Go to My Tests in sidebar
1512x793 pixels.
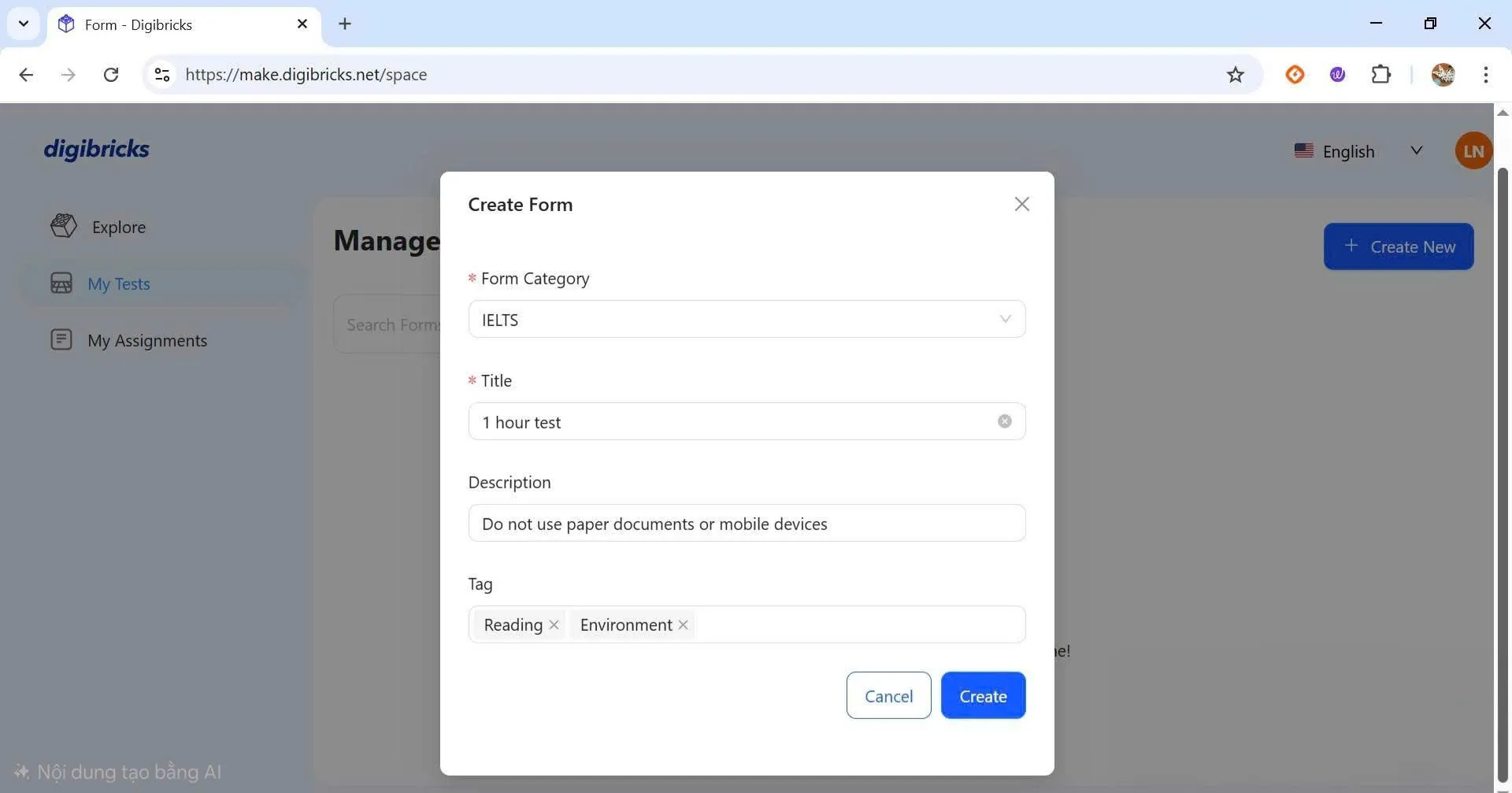[118, 283]
